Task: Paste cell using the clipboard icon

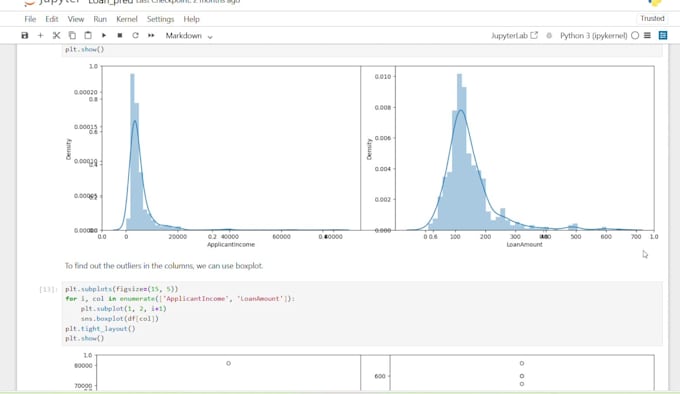Action: (x=88, y=36)
